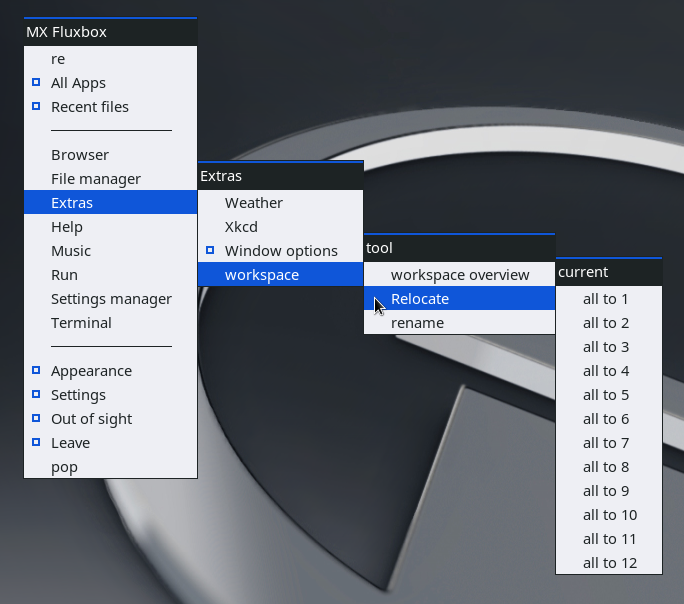This screenshot has height=604, width=684.
Task: Choose rename in the tool menu
Action: coord(459,322)
